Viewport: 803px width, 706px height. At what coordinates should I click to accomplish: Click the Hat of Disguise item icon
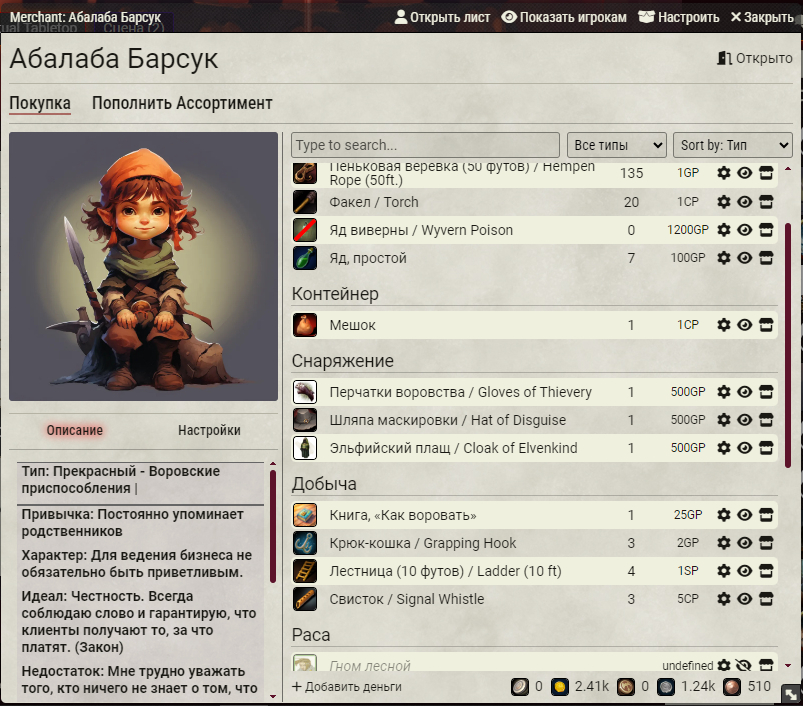(305, 420)
